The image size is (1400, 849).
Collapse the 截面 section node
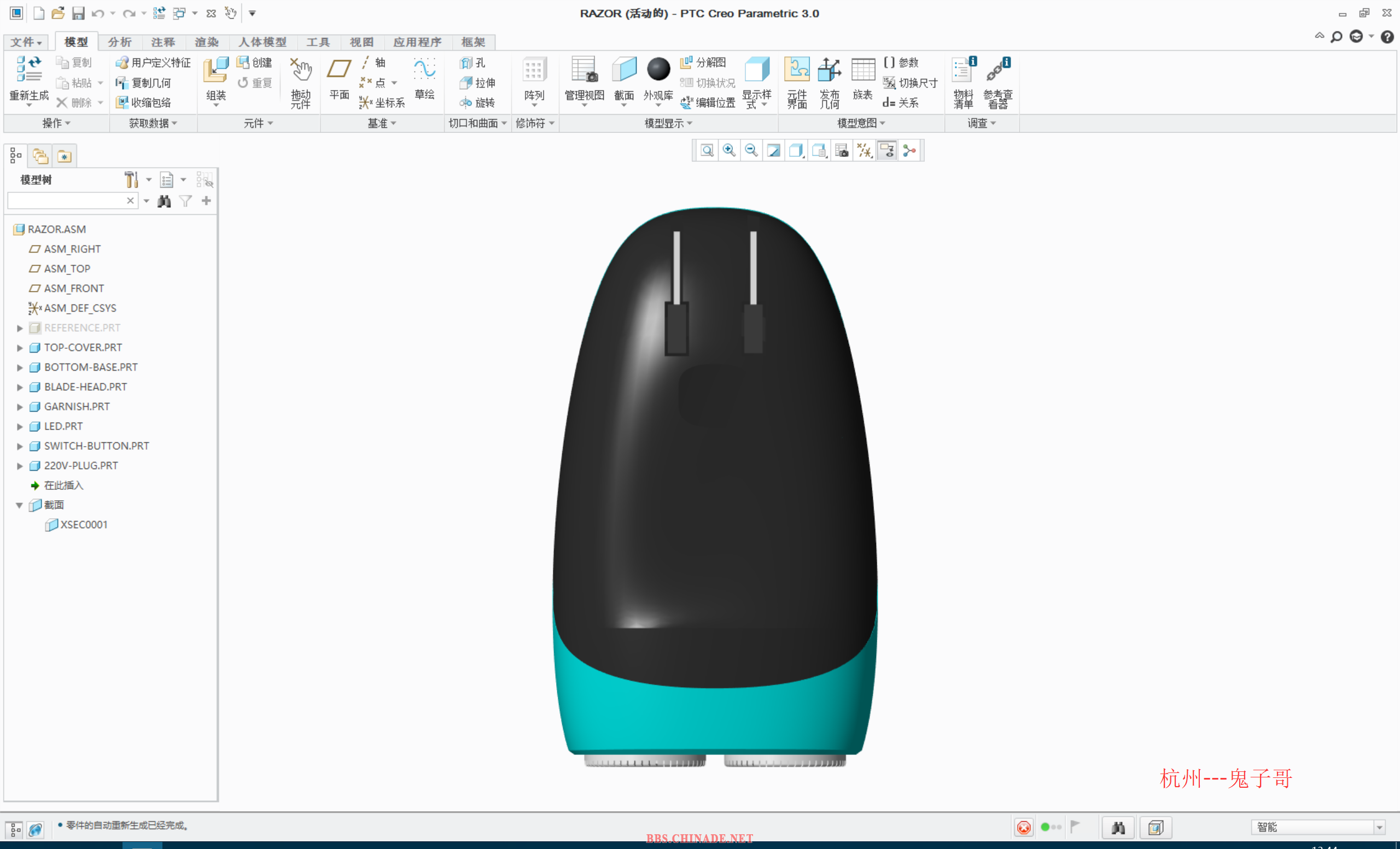20,505
